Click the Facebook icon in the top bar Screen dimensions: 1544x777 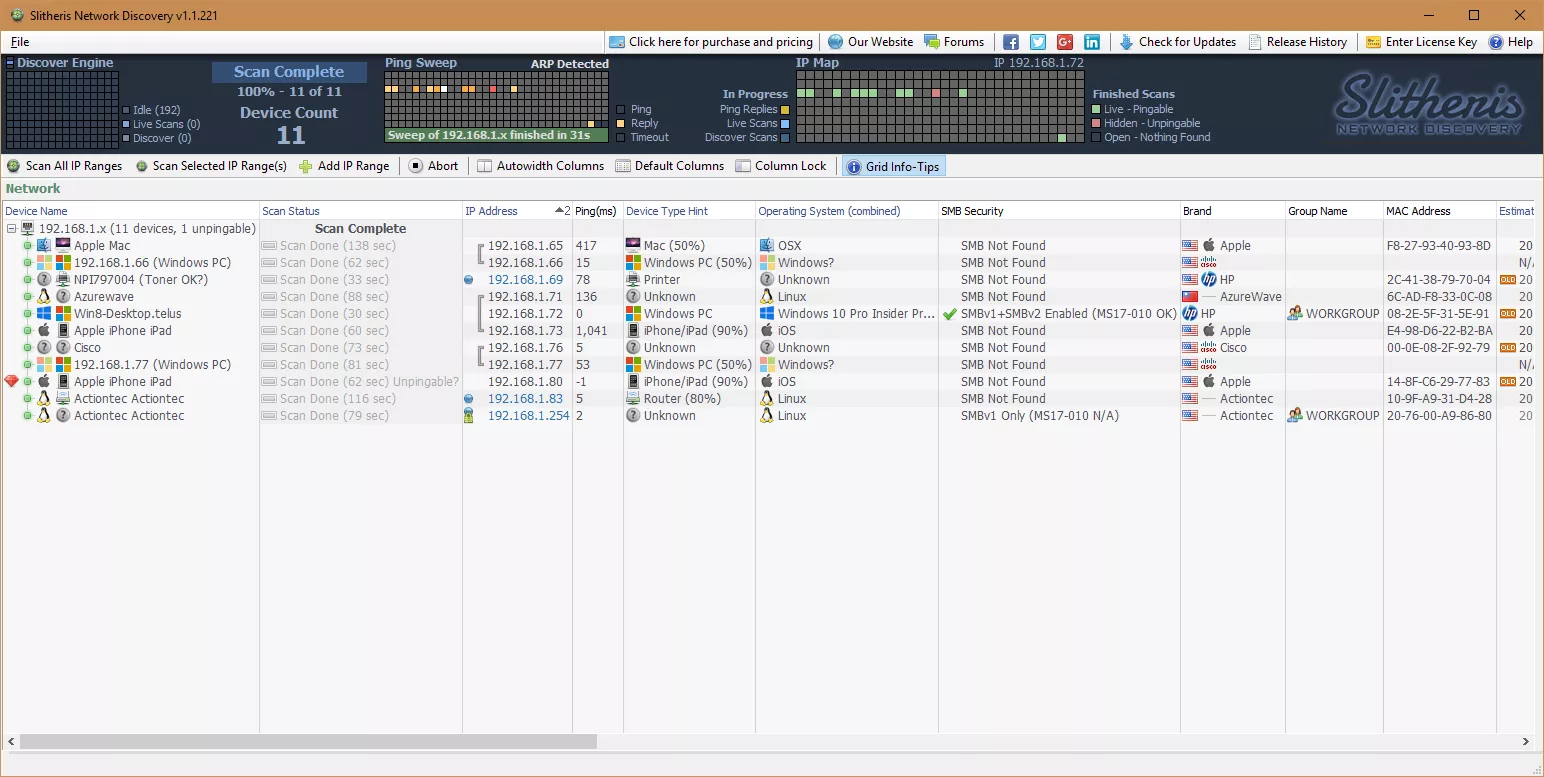[x=1010, y=42]
